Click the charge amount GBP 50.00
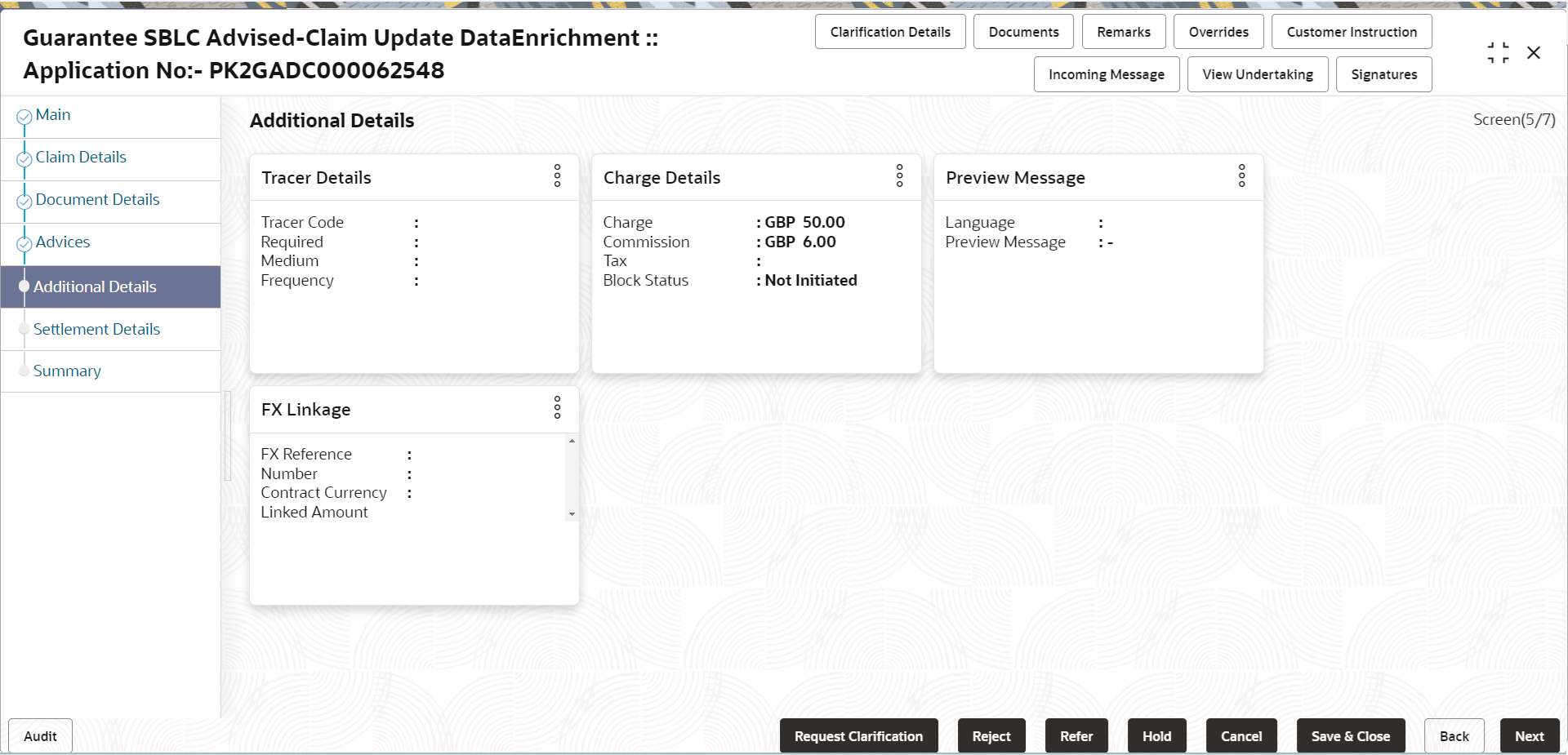The width and height of the screenshot is (1568, 755). click(x=804, y=222)
